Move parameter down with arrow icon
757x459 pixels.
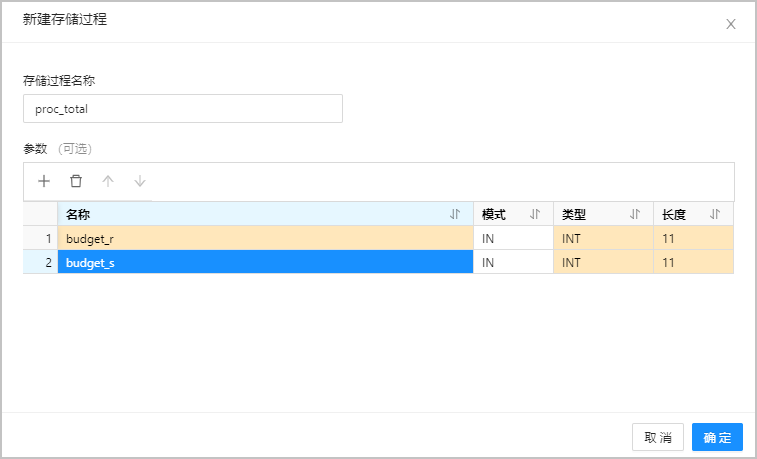(x=140, y=181)
